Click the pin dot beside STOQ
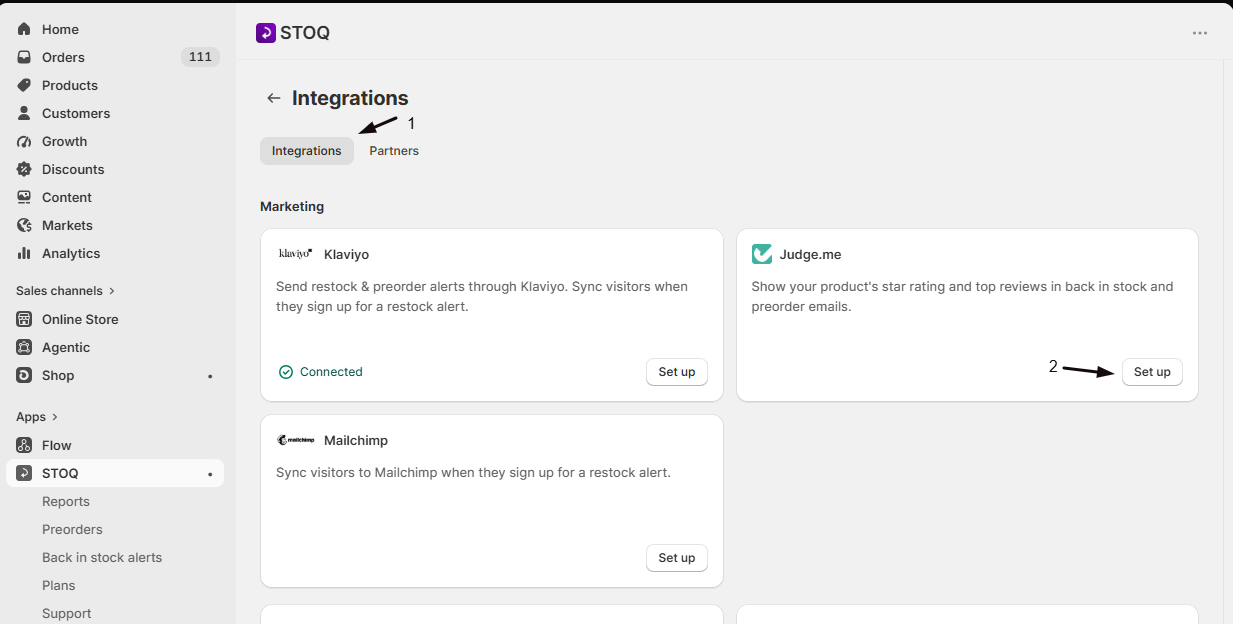The image size is (1233, 624). click(210, 474)
